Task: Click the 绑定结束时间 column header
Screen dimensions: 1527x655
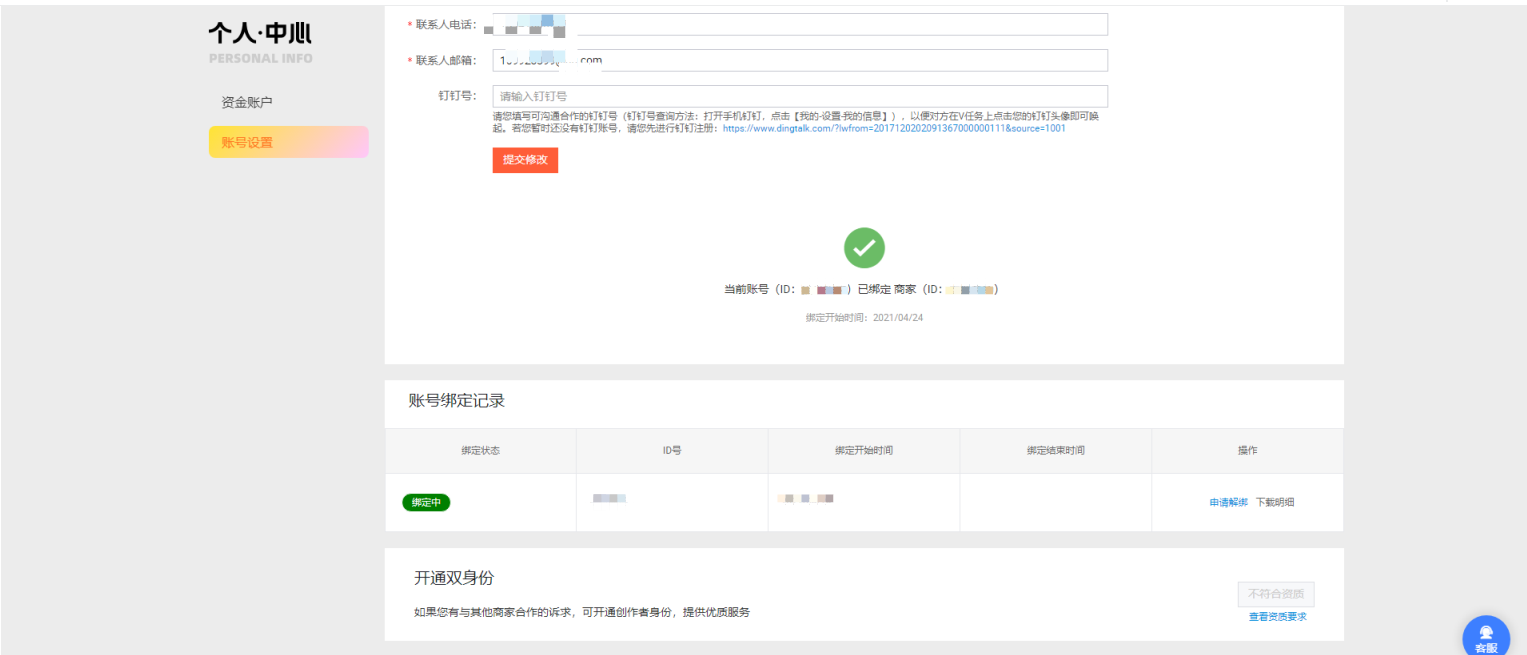Action: click(1055, 451)
